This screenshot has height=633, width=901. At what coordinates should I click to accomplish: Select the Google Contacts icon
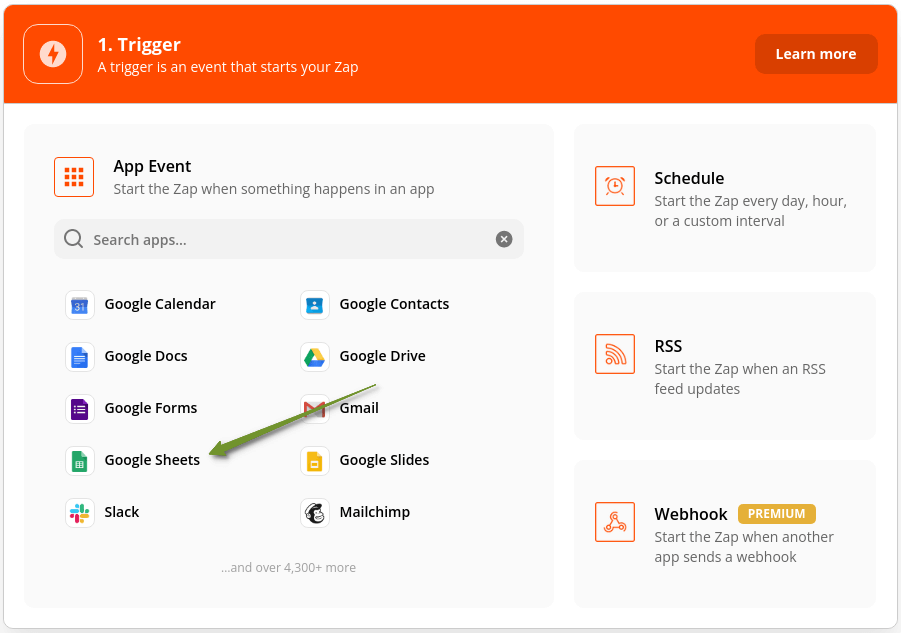coord(314,304)
